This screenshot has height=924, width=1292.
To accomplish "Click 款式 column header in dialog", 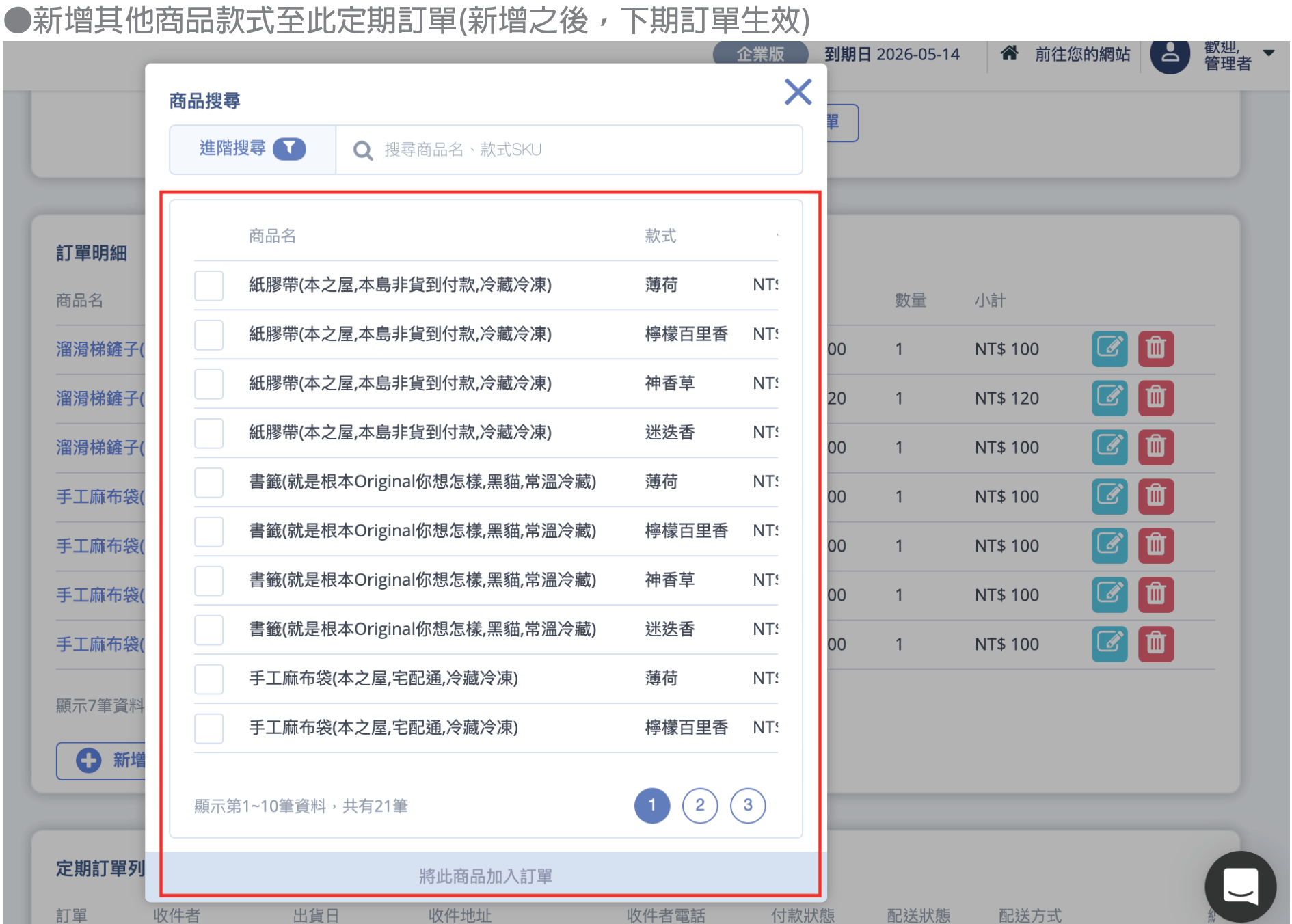I will pyautogui.click(x=660, y=236).
